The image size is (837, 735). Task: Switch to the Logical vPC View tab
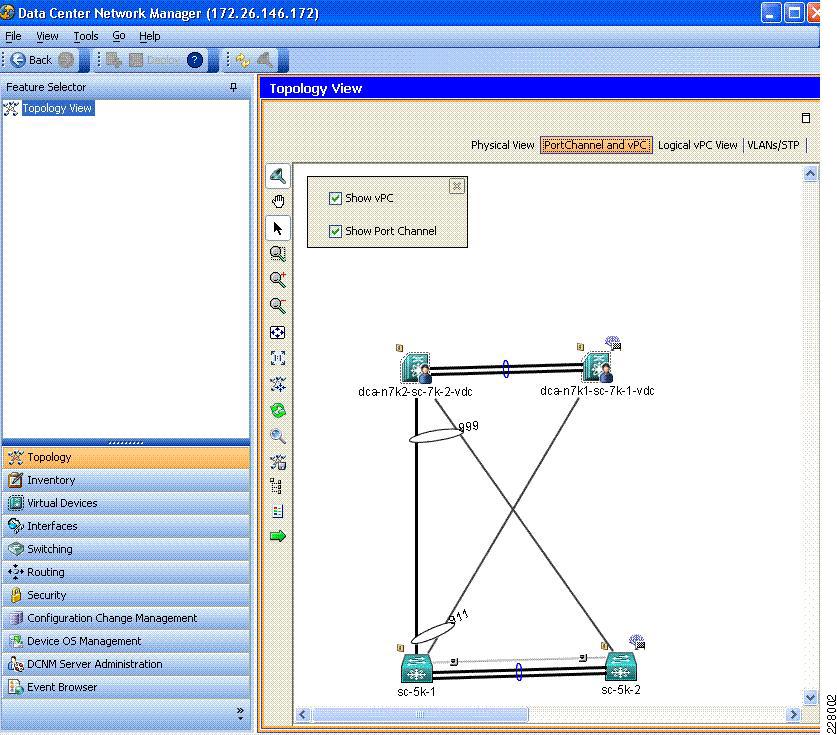point(697,145)
